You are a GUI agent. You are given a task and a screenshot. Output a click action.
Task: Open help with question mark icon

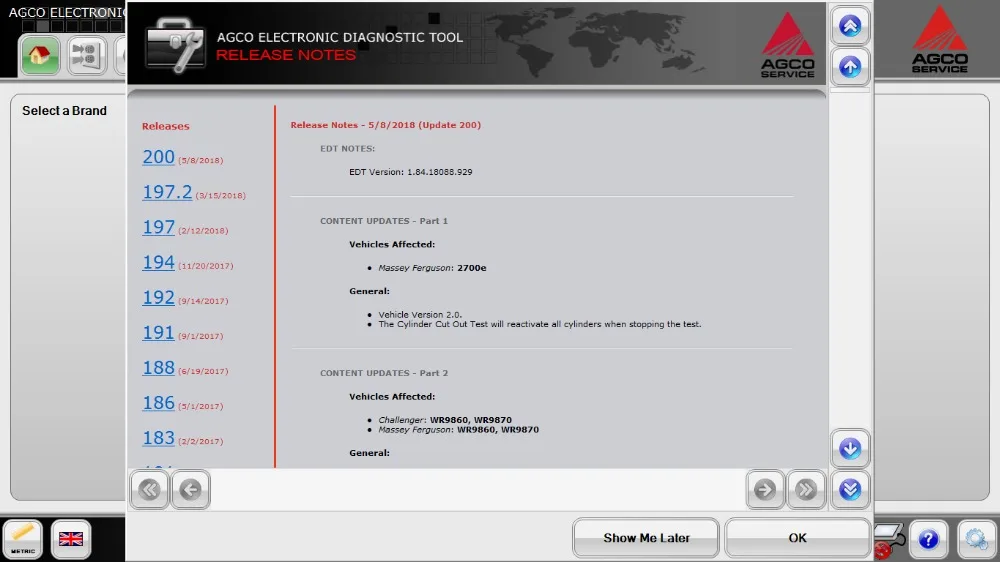pyautogui.click(x=928, y=540)
